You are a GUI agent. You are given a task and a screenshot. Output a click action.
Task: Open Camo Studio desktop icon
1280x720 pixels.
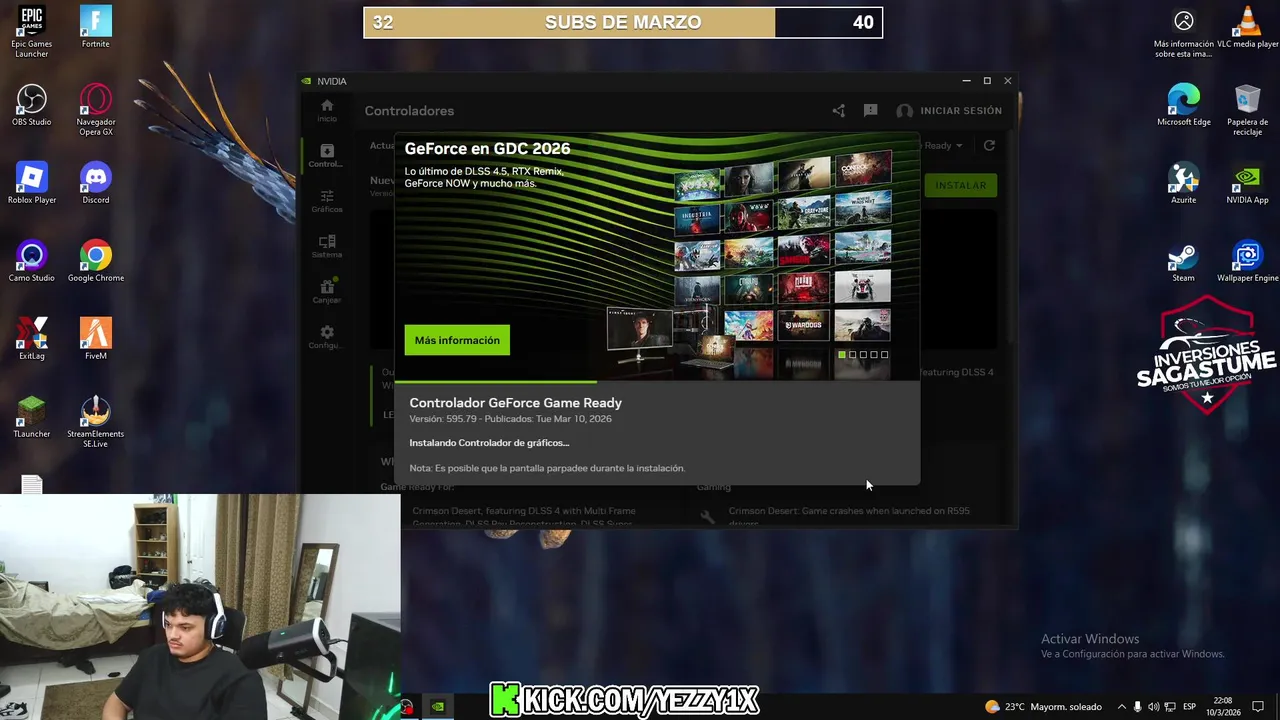32,261
